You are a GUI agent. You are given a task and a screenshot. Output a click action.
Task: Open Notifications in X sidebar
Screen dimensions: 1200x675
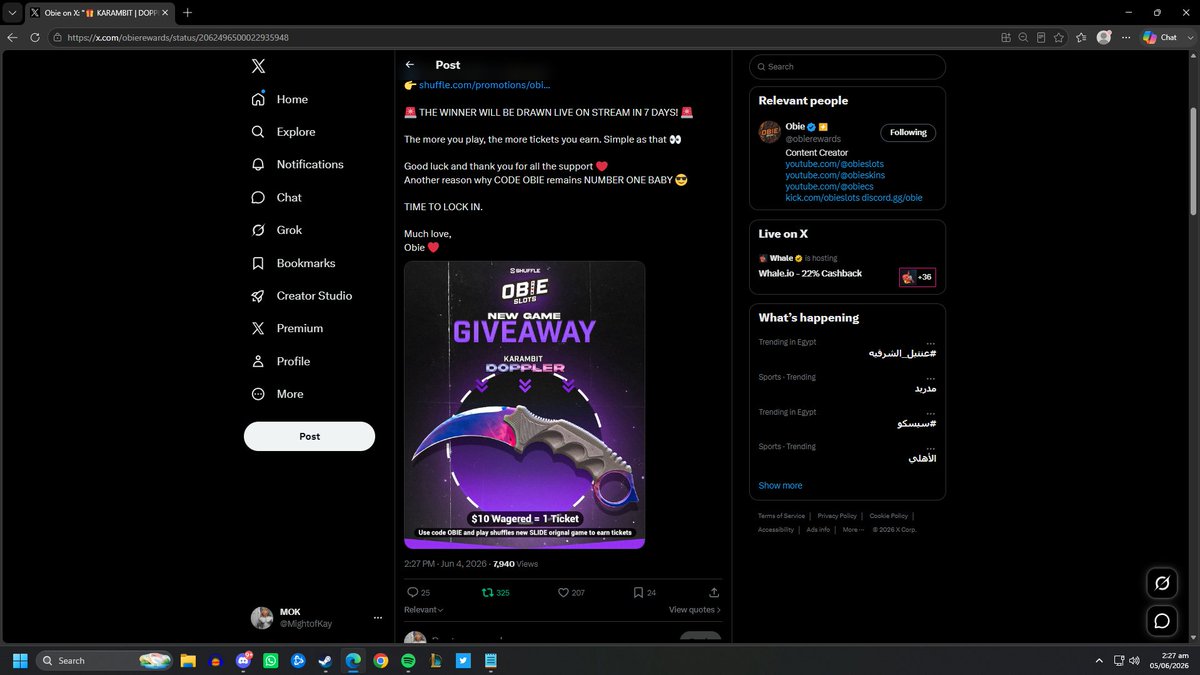[297, 164]
